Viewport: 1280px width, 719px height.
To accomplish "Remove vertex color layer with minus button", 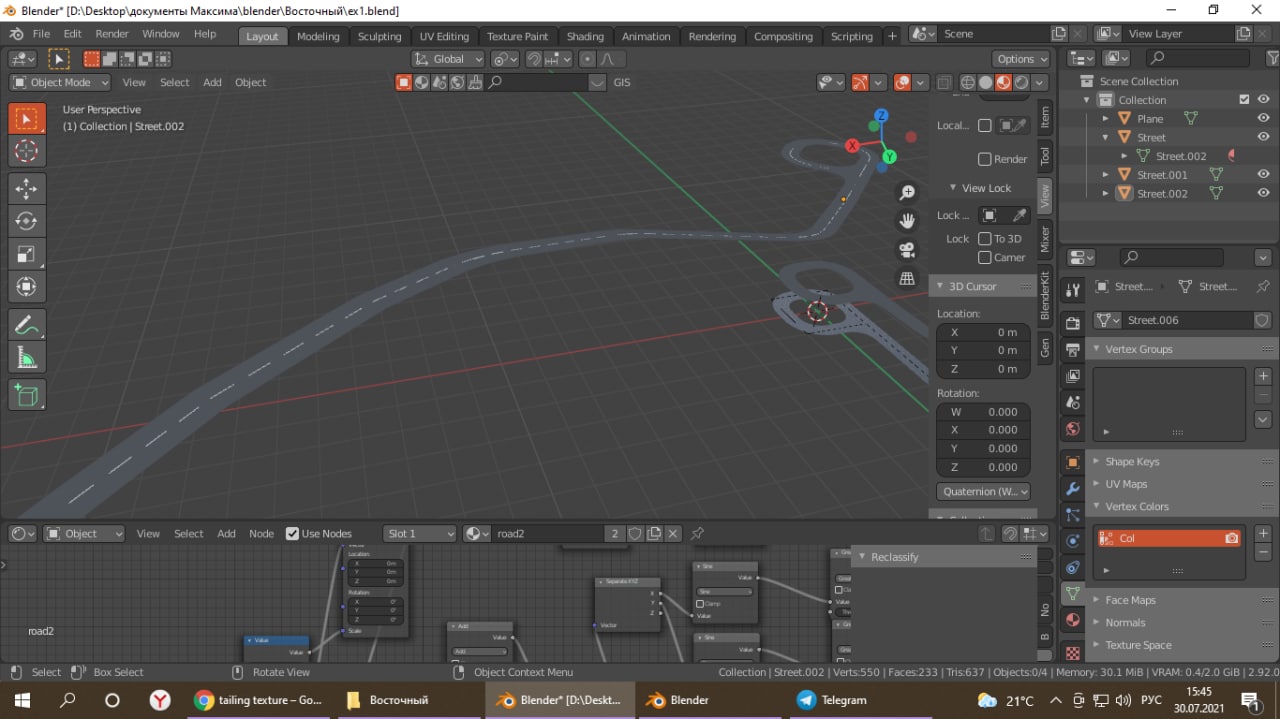I will coord(1263,552).
